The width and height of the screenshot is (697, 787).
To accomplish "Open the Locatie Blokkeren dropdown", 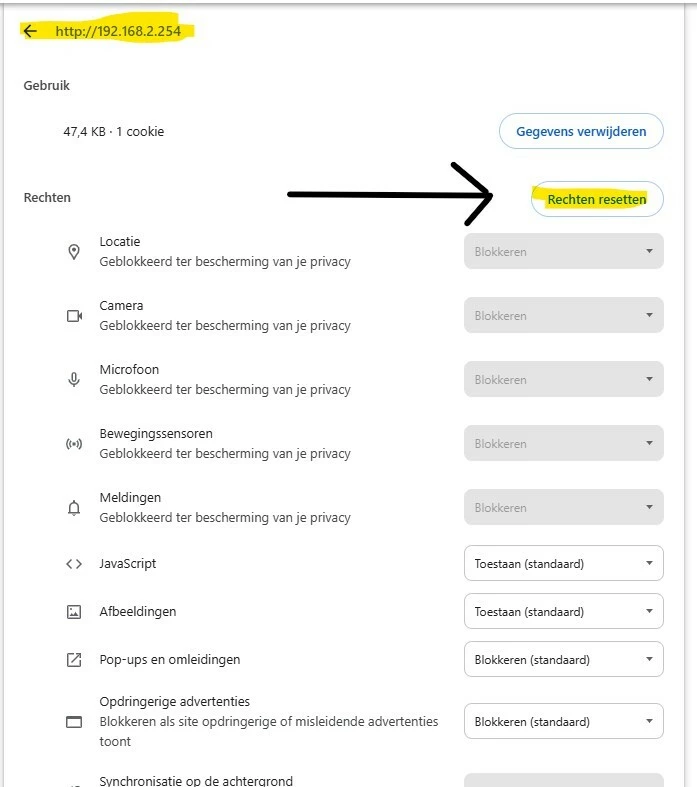I will pos(564,251).
